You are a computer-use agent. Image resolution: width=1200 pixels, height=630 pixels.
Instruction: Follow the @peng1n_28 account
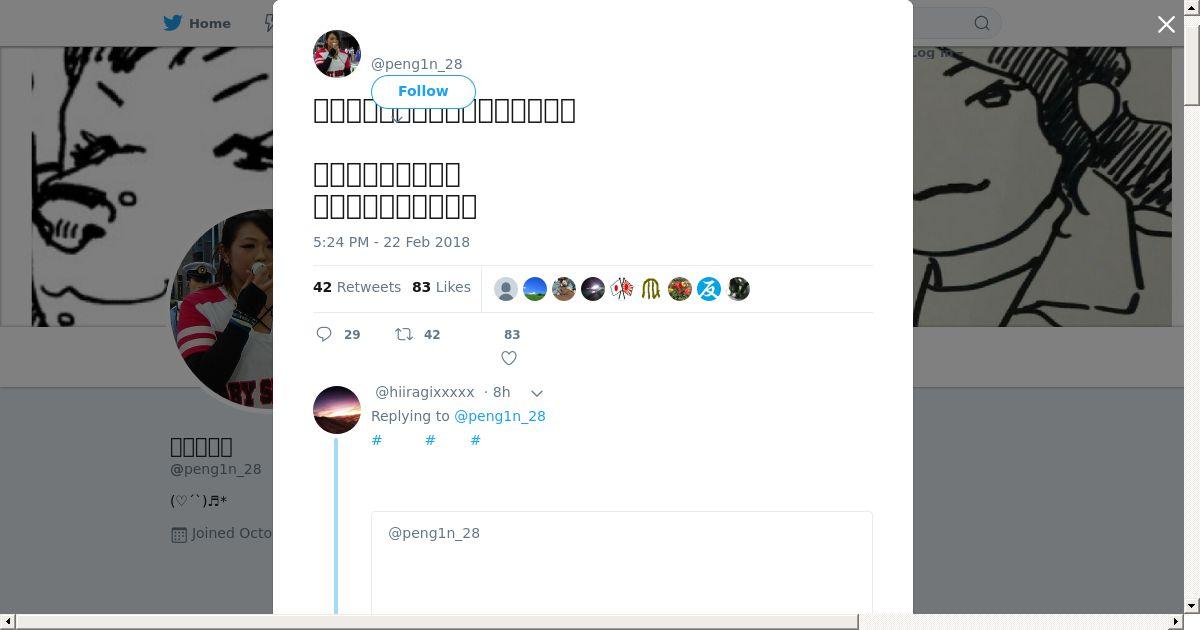point(423,91)
